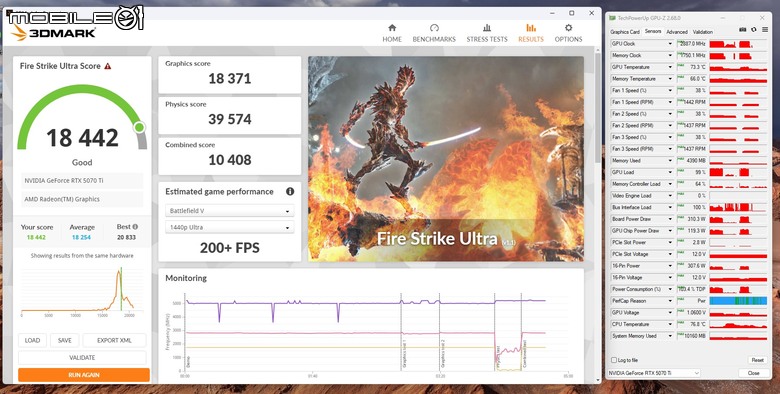This screenshot has width=780, height=394.
Task: Click the Fire Strike Ultra artwork thumbnail
Action: [446, 159]
